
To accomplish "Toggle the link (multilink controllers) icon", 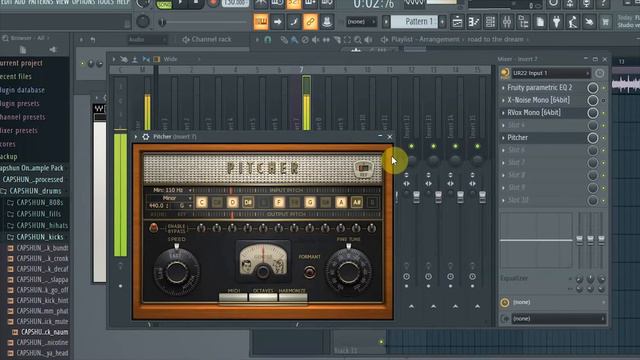I will coord(310,22).
